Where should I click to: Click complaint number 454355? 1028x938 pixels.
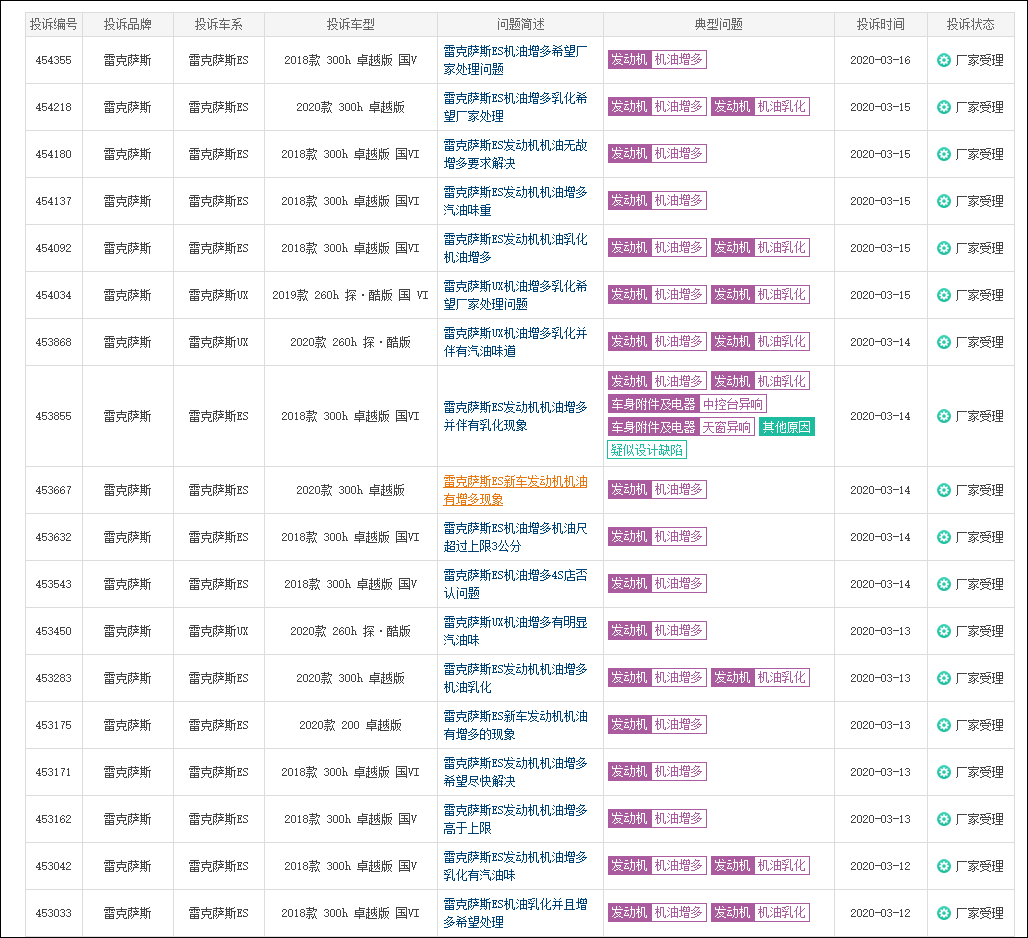[x=54, y=60]
